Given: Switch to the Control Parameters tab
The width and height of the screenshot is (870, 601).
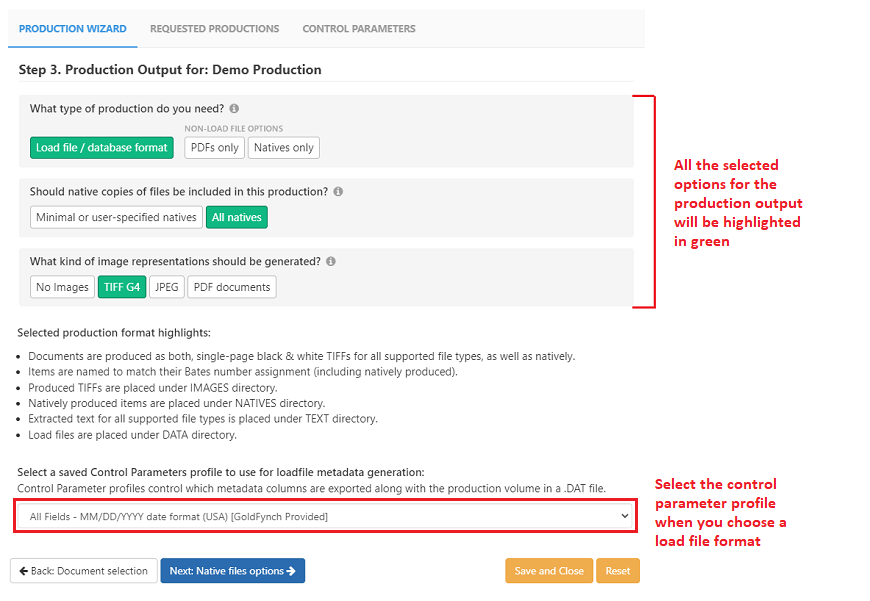Looking at the screenshot, I should pyautogui.click(x=358, y=29).
